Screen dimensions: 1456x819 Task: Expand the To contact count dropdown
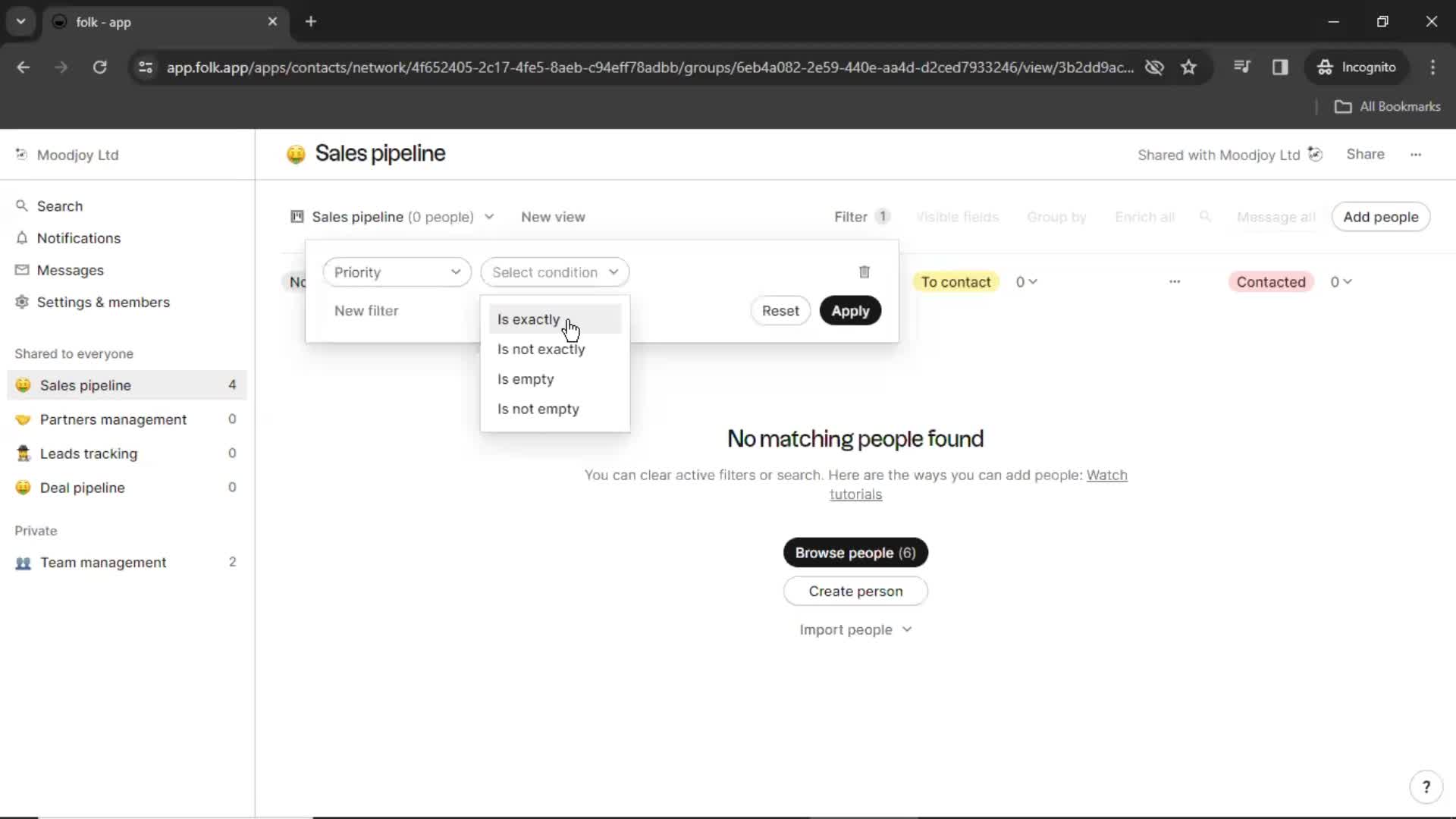tap(1026, 282)
